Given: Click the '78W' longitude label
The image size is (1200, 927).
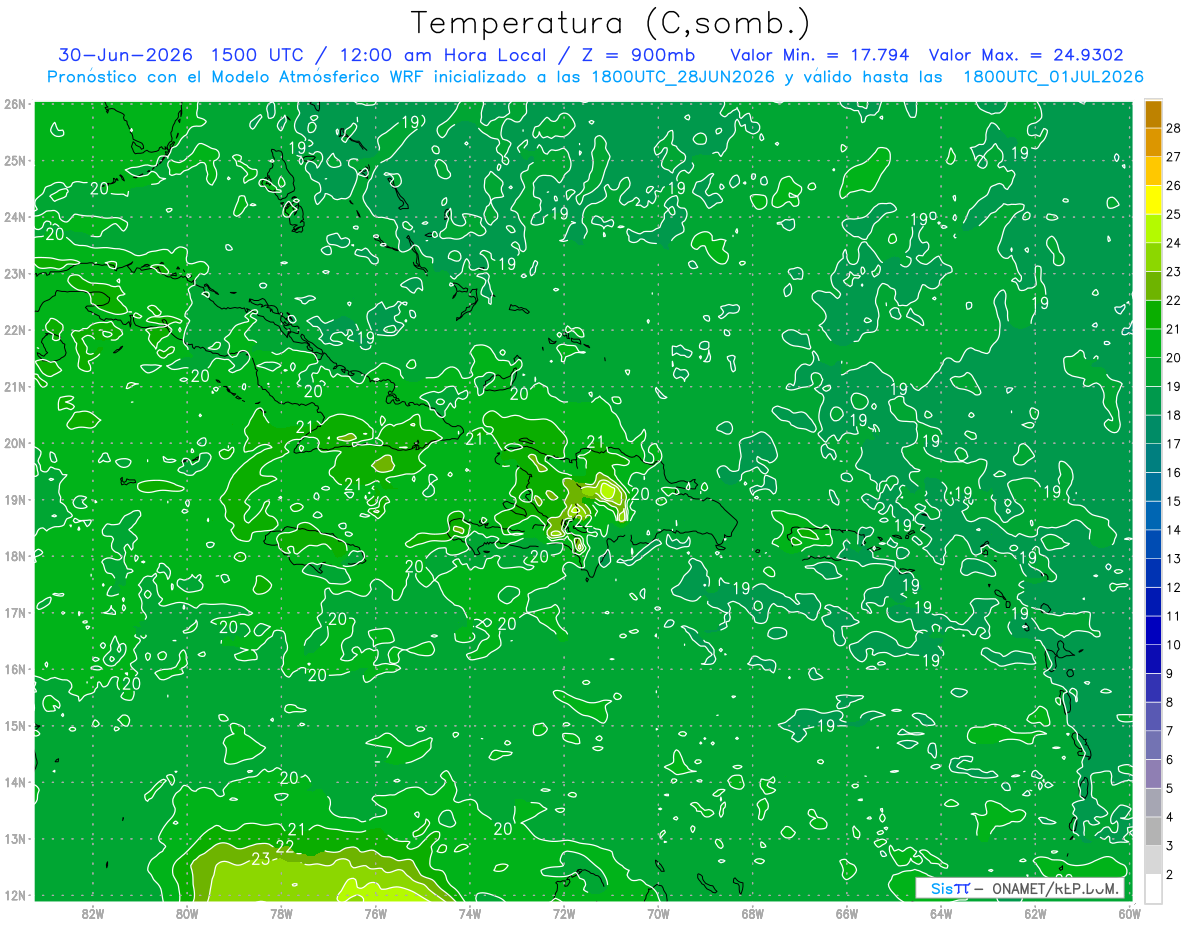Looking at the screenshot, I should [x=281, y=913].
